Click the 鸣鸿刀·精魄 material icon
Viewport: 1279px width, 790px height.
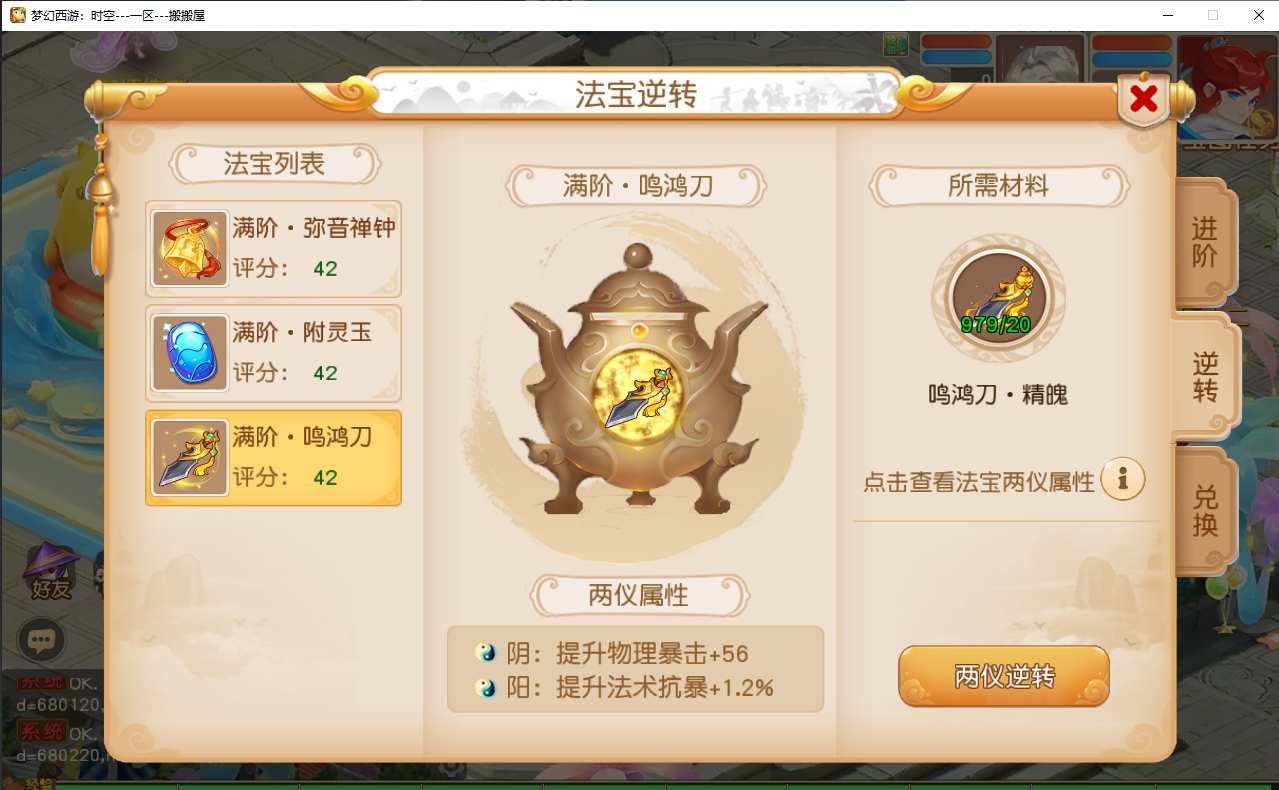998,299
